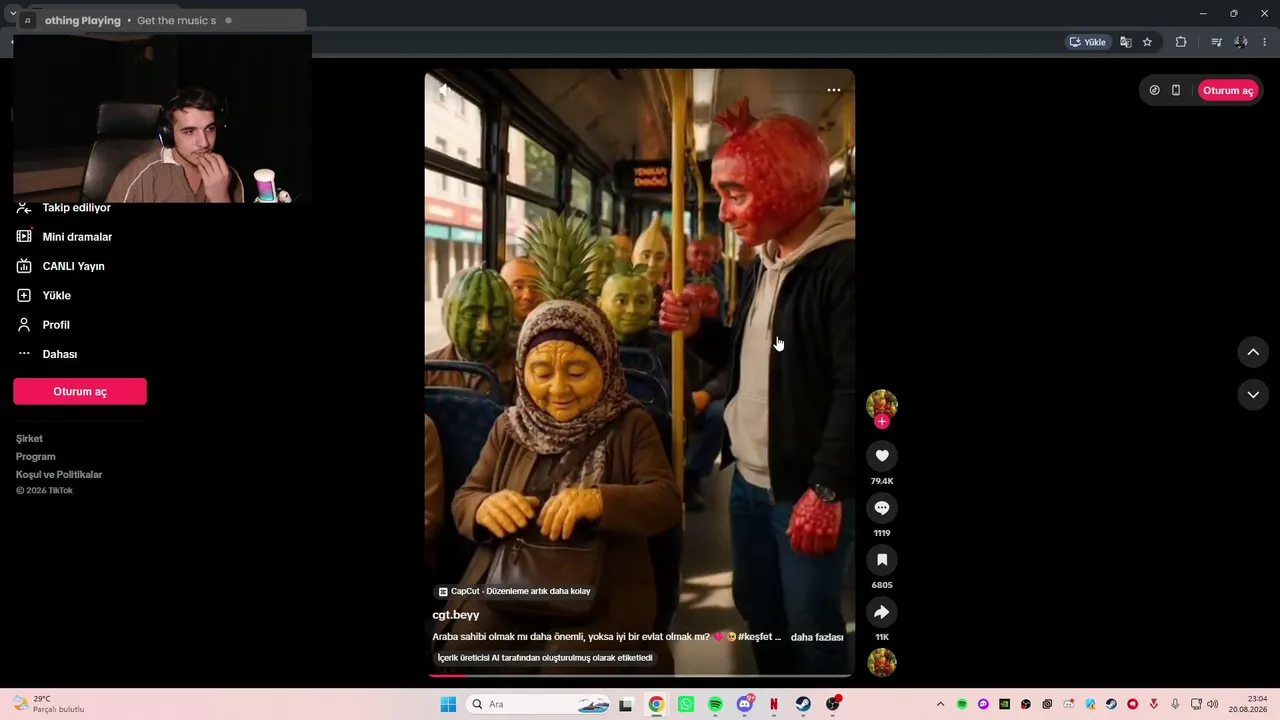Click the TikTok-logo icon beside phone icon
This screenshot has width=1280, height=720.
[x=1155, y=90]
